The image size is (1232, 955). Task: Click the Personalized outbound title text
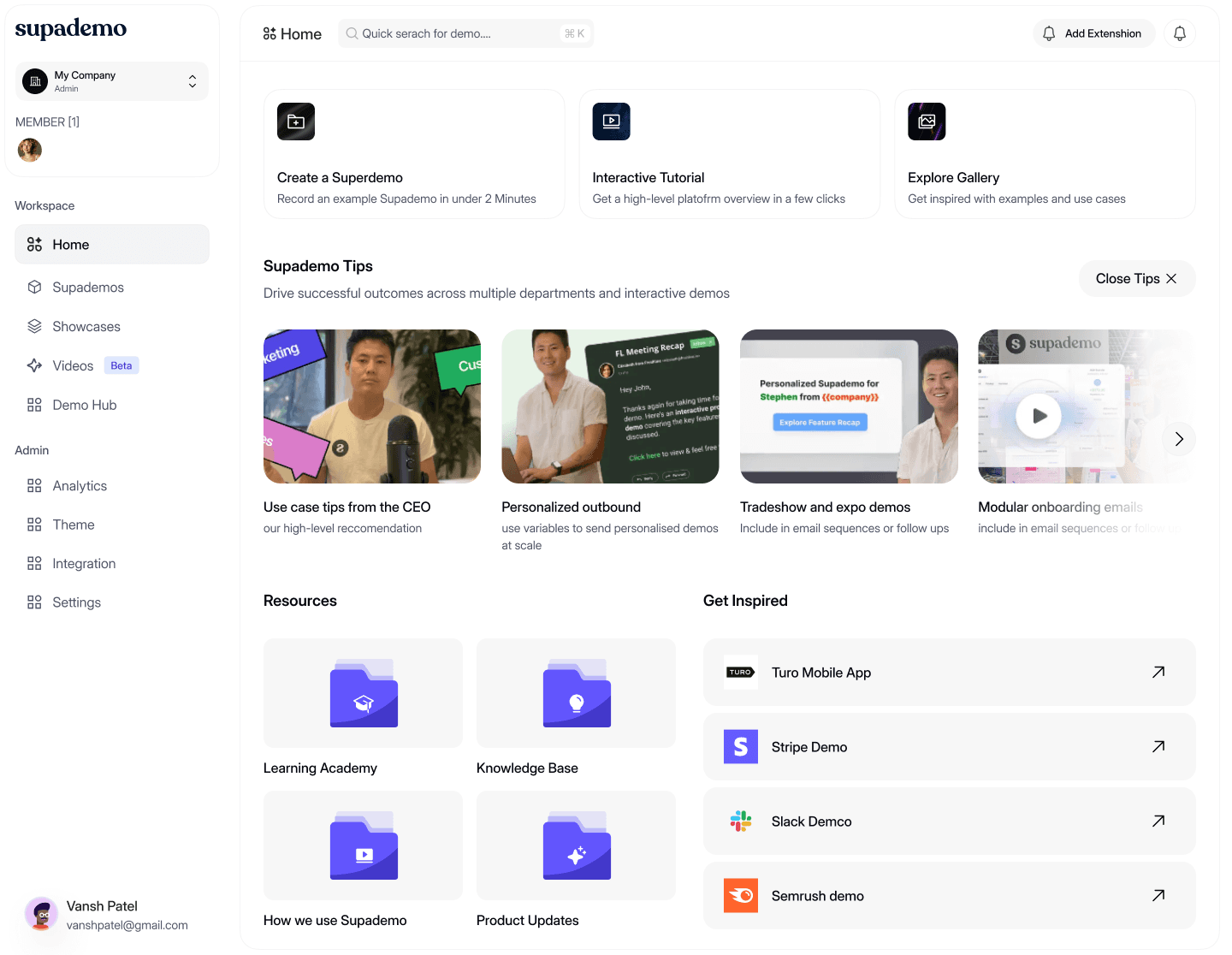(572, 507)
